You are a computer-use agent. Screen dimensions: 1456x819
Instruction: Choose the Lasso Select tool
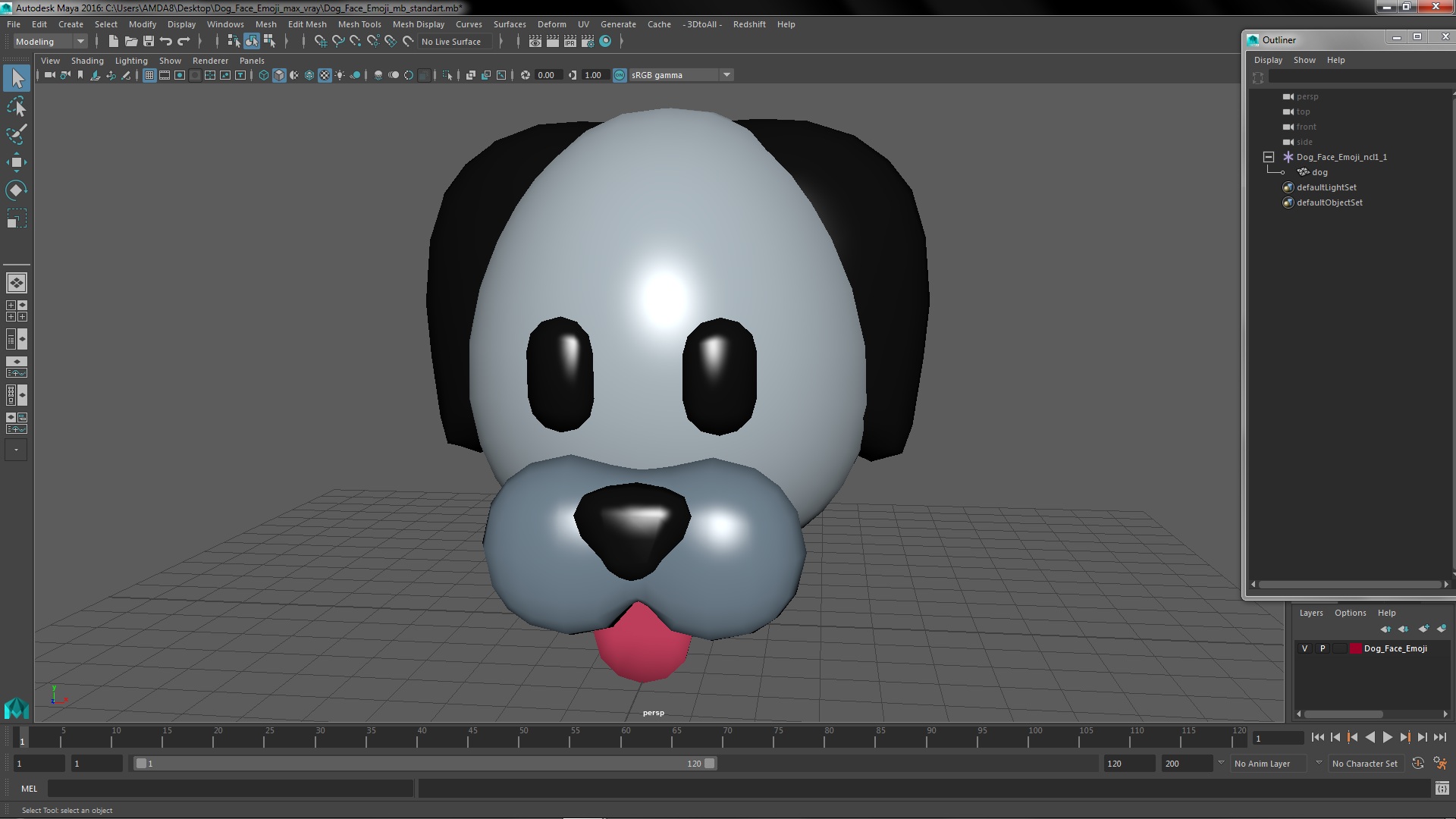(x=17, y=106)
